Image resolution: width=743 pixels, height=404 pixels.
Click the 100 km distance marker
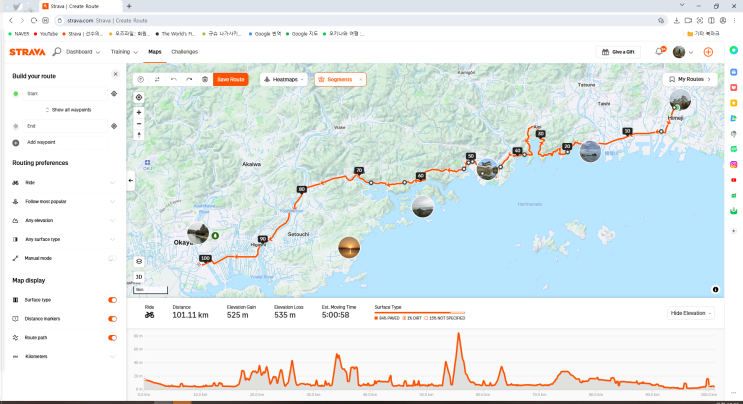pos(205,258)
